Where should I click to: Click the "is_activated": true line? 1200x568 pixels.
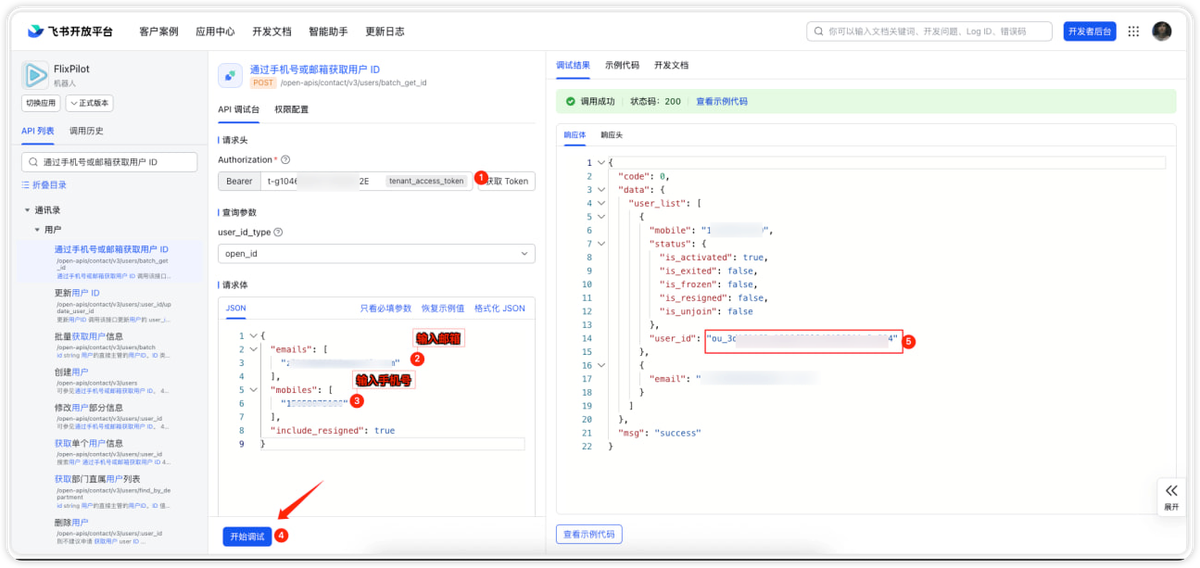coord(714,257)
